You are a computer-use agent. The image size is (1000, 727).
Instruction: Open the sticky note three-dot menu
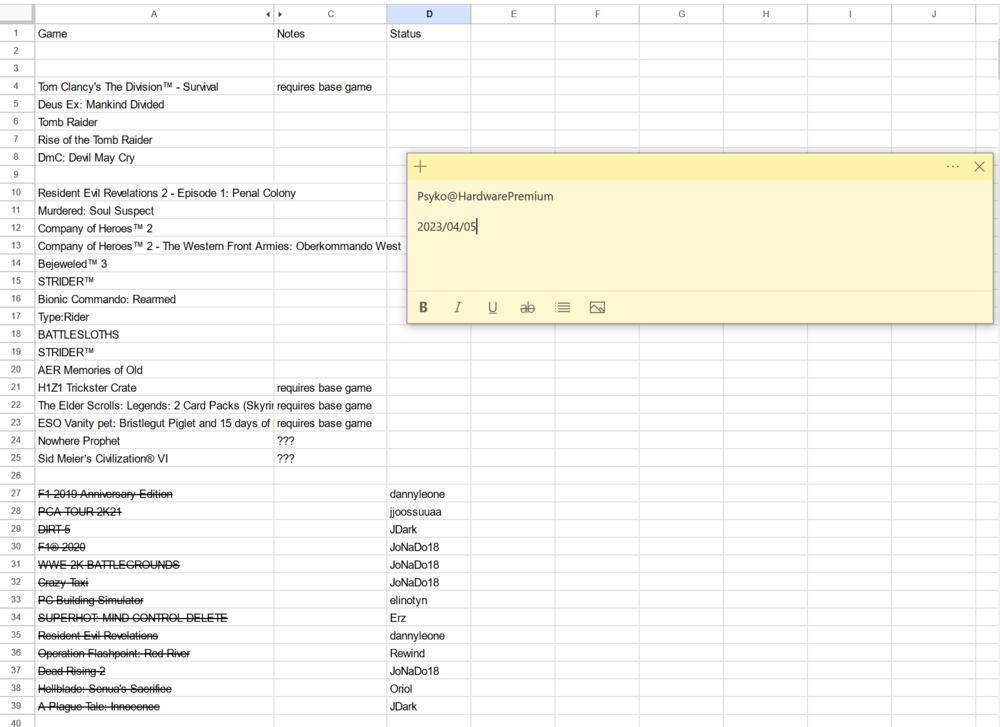tap(953, 166)
